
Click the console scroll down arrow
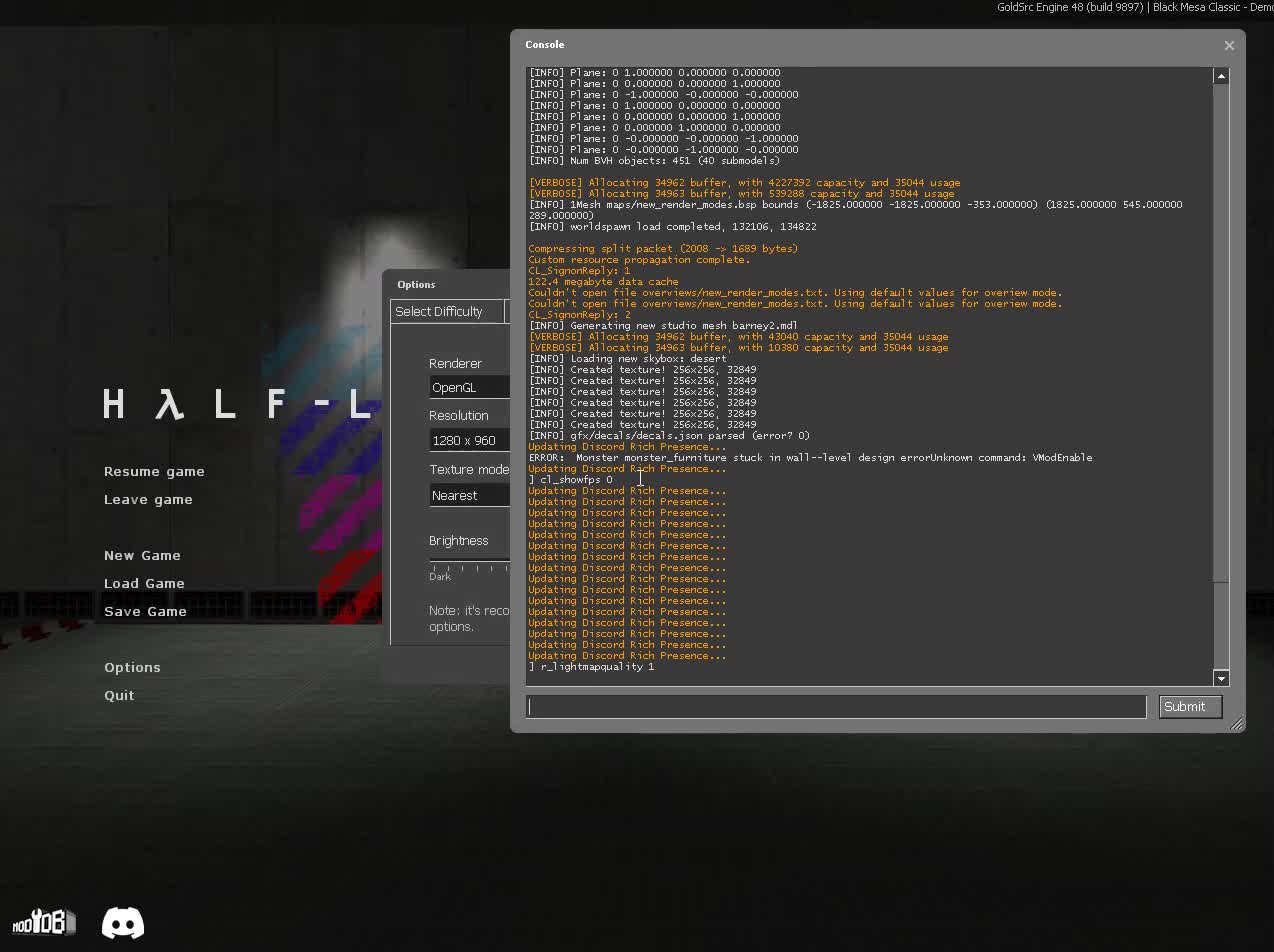(x=1221, y=678)
